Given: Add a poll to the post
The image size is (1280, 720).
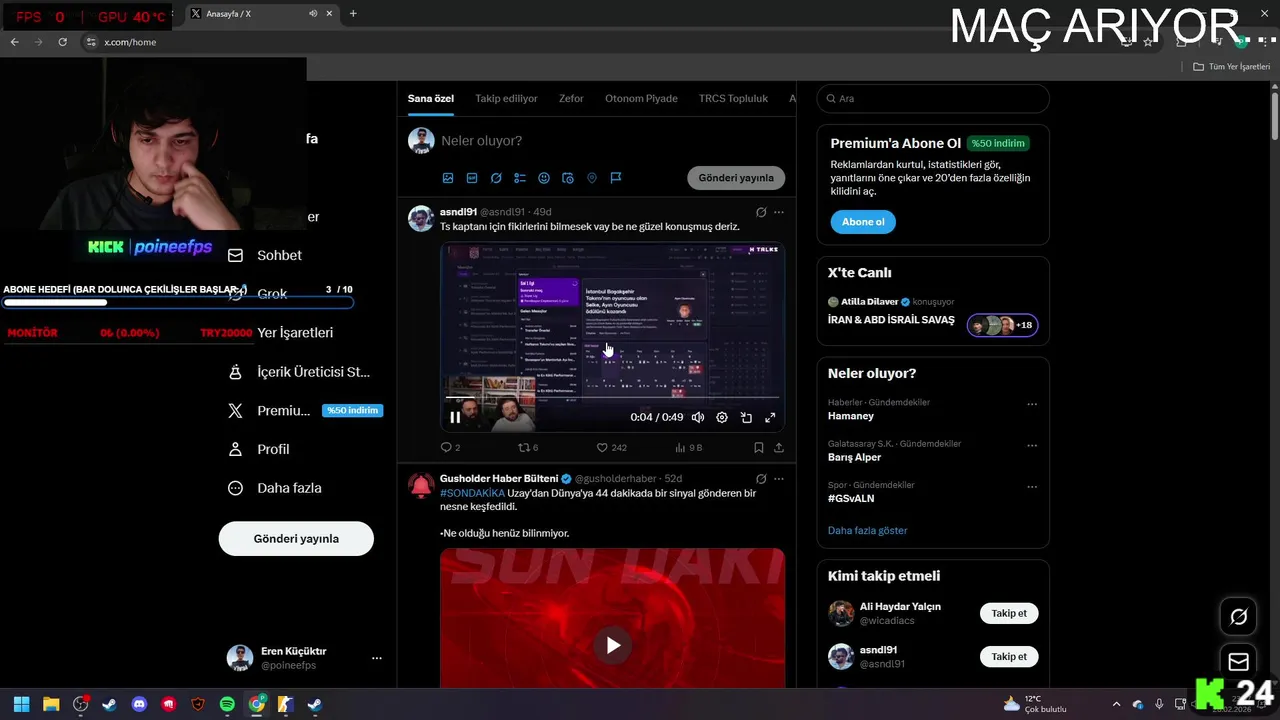Looking at the screenshot, I should (520, 178).
